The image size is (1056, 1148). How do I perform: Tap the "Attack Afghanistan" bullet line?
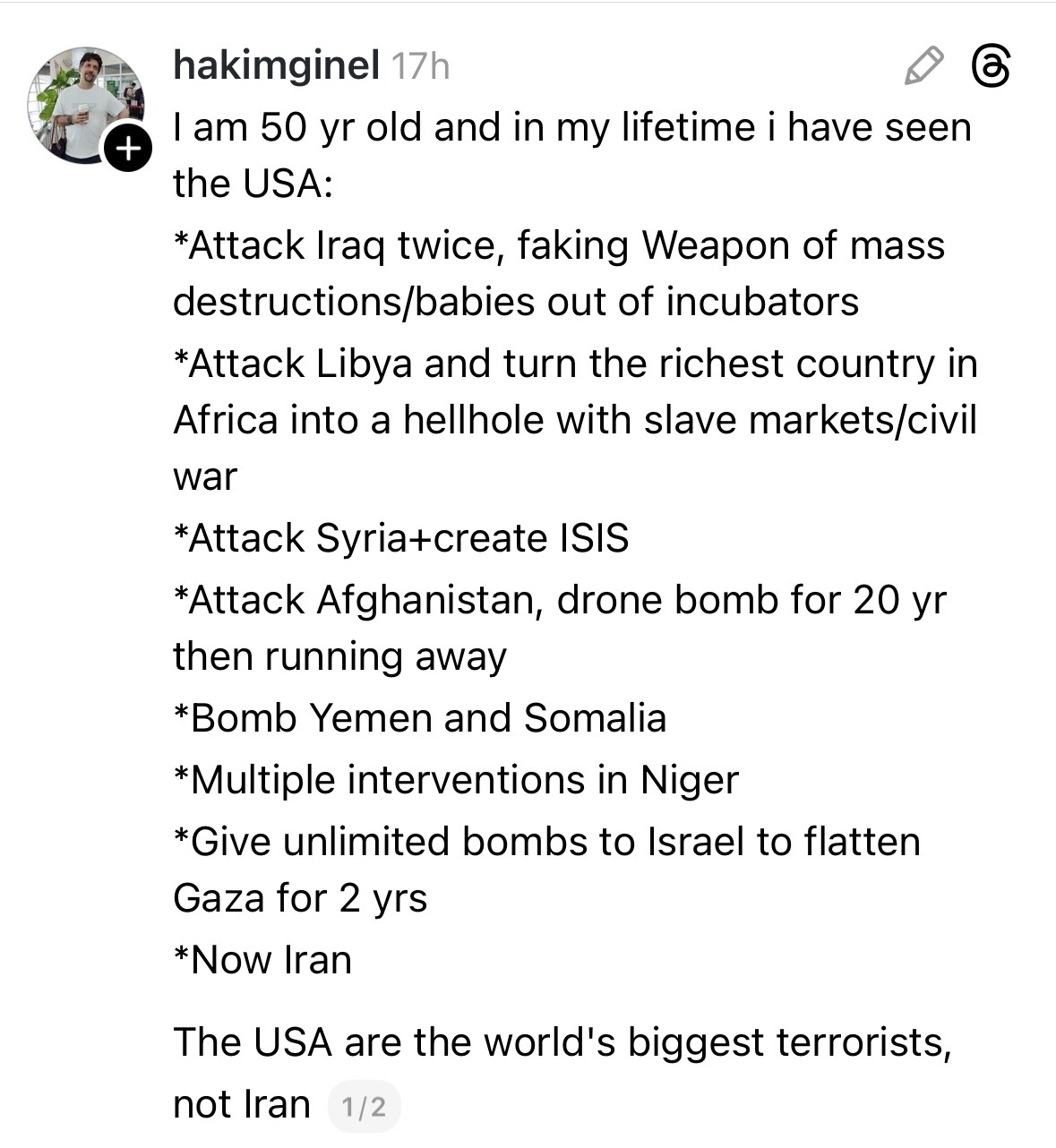(x=559, y=600)
